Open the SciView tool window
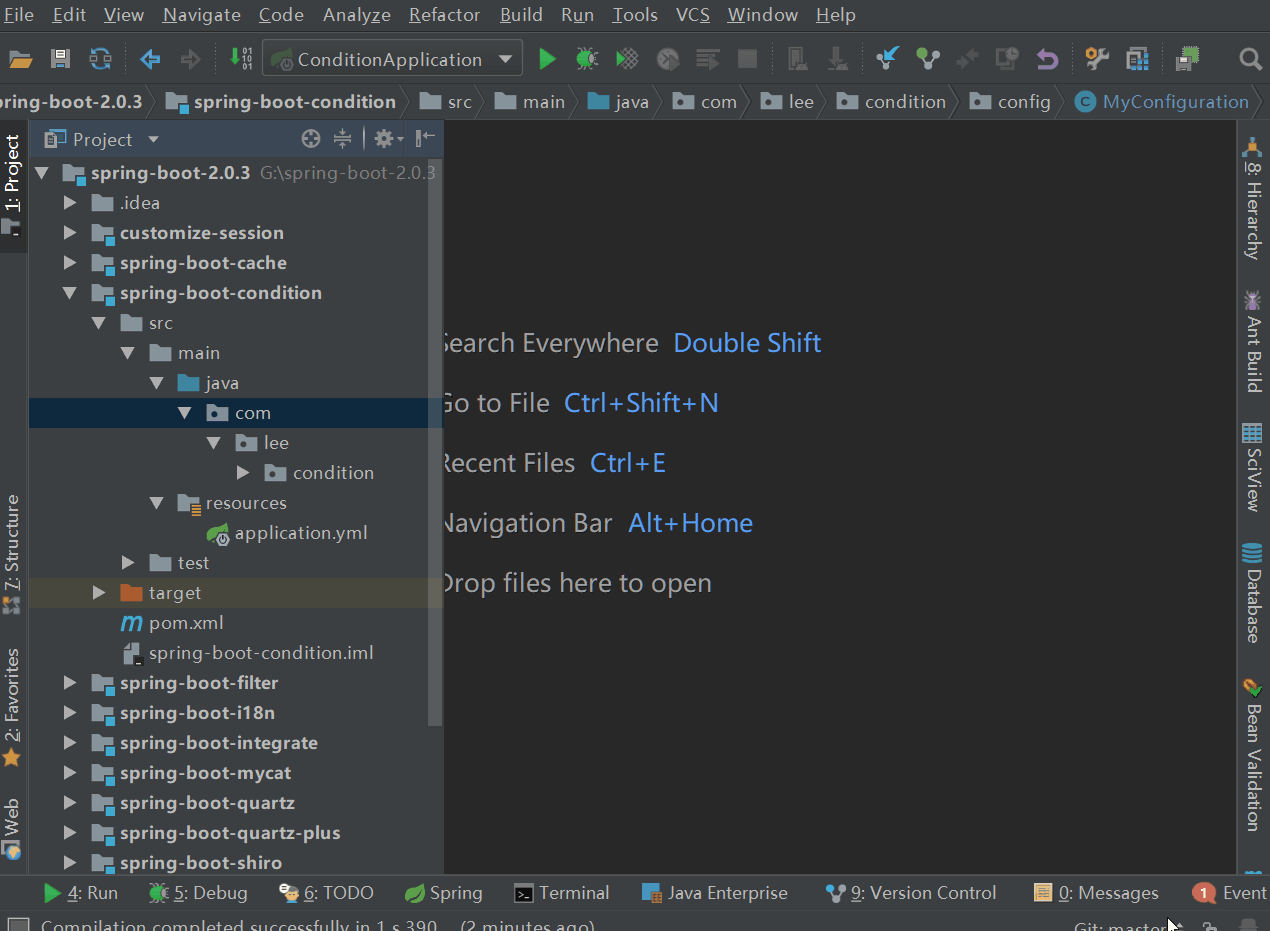 click(x=1251, y=467)
